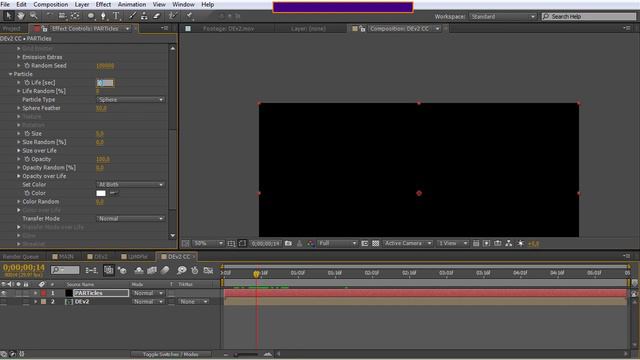The image size is (640, 360).
Task: Select the Unified Camera tool
Action: [x=62, y=16]
